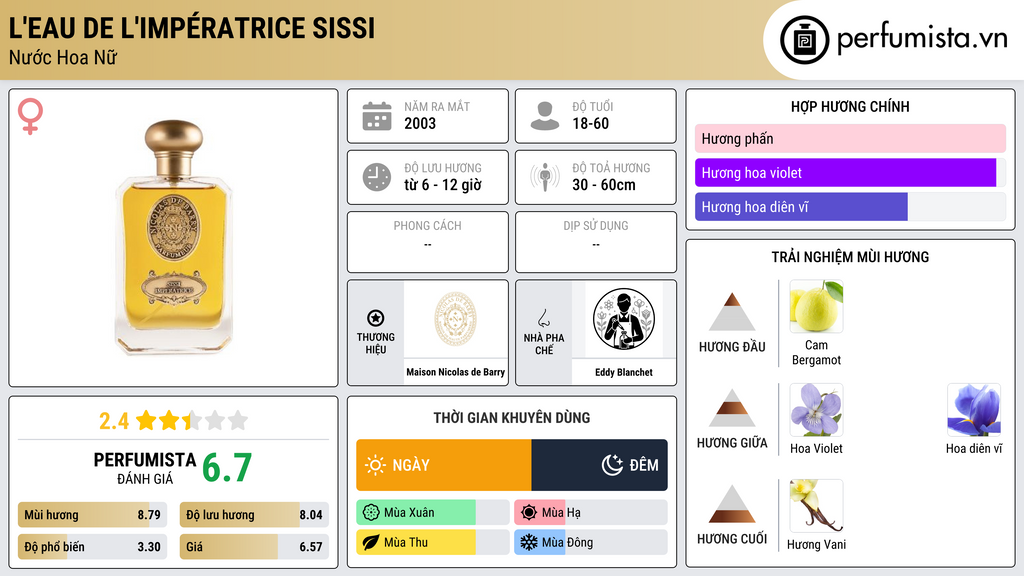Click the L'EAU DE L'IMPÉRATRICE SISSI title
Viewport: 1024px width, 576px height.
coord(192,28)
